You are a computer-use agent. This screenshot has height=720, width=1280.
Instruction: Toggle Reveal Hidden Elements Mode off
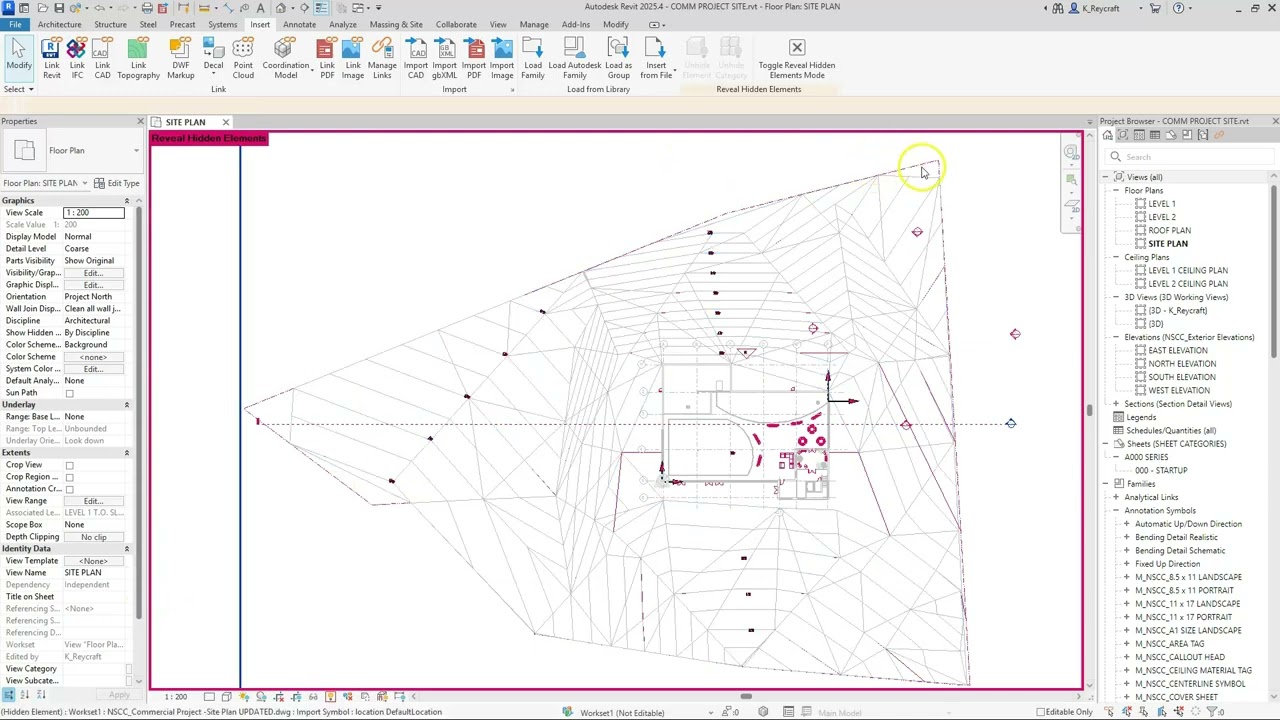797,58
